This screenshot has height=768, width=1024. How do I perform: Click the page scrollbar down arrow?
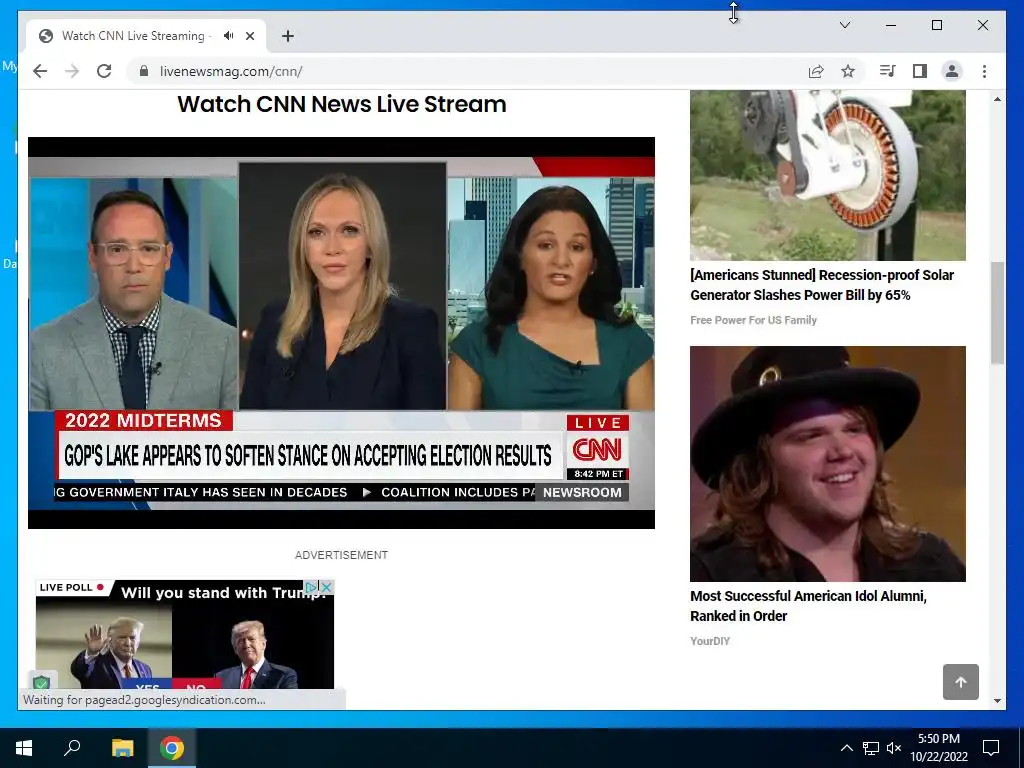coord(997,701)
